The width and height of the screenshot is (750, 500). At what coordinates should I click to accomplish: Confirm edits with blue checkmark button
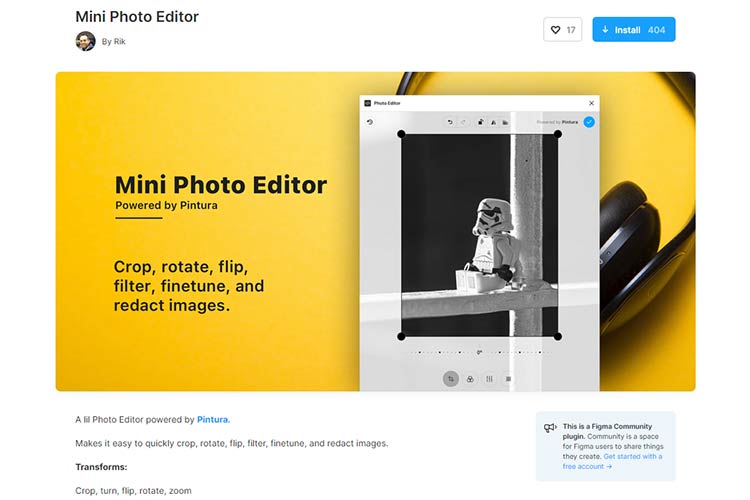tap(589, 122)
